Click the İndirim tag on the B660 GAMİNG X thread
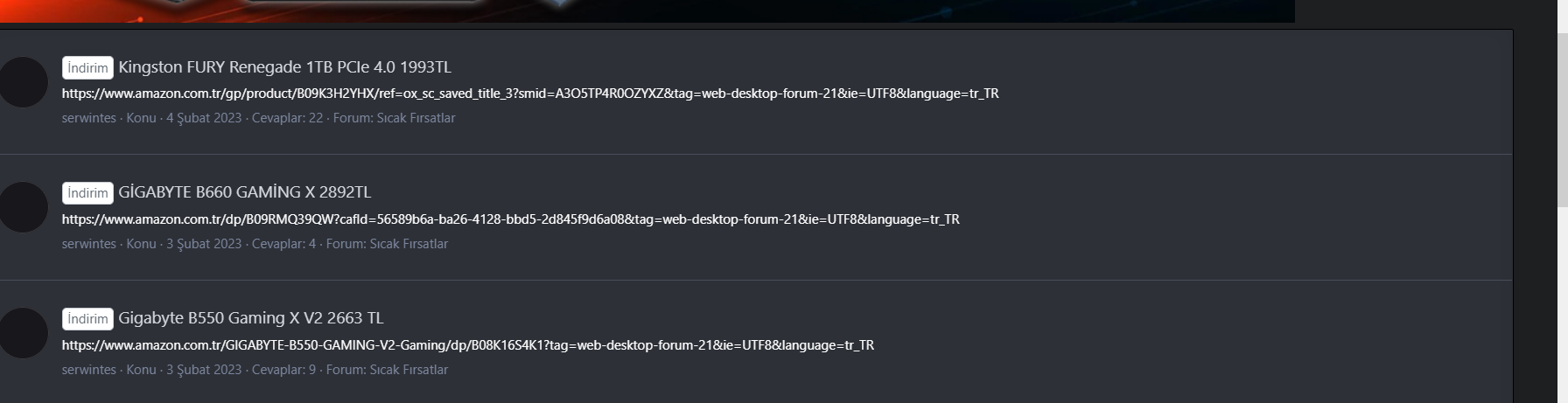Image resolution: width=1568 pixels, height=403 pixels. point(87,192)
